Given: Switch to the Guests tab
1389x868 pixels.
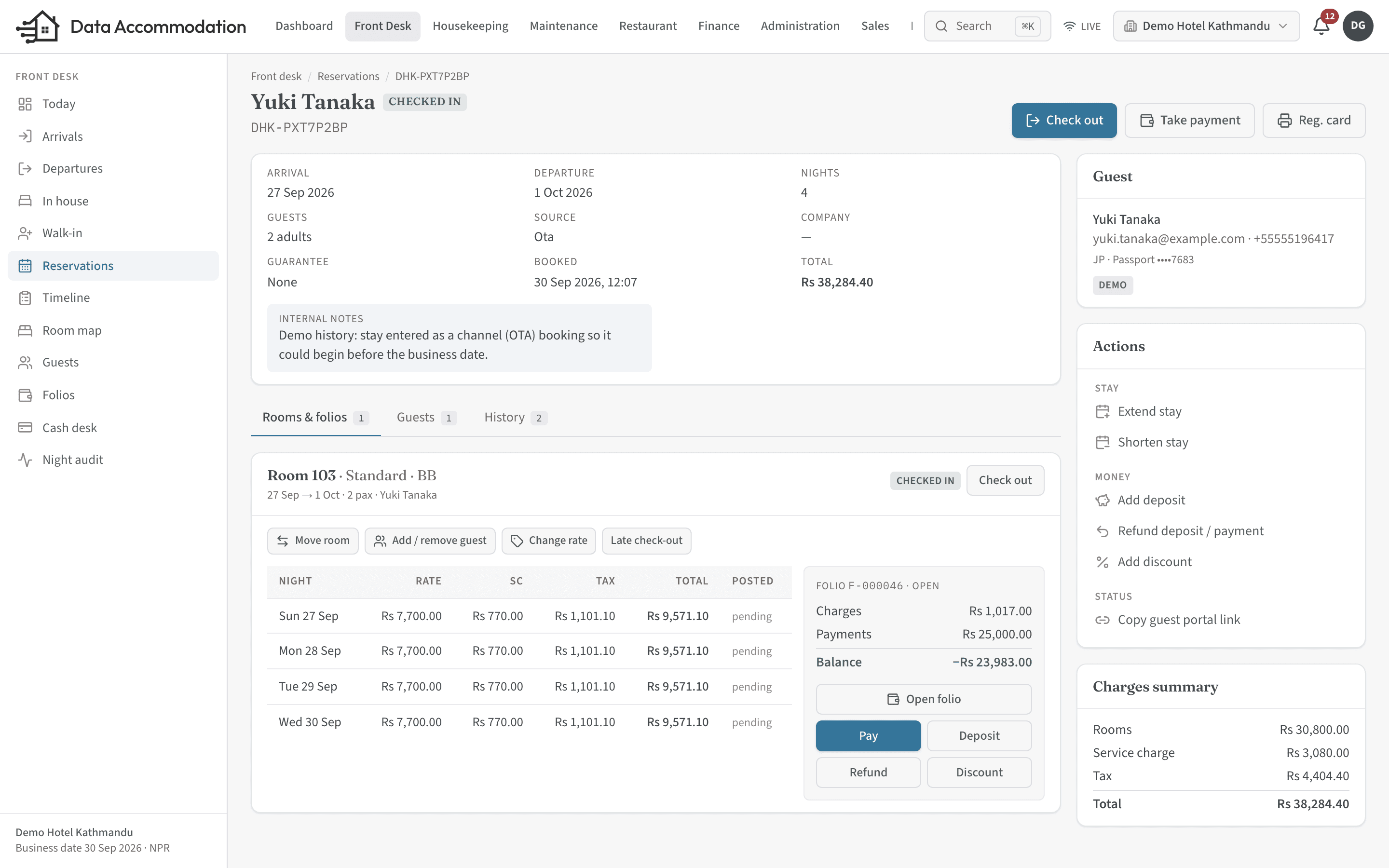Looking at the screenshot, I should click(426, 417).
